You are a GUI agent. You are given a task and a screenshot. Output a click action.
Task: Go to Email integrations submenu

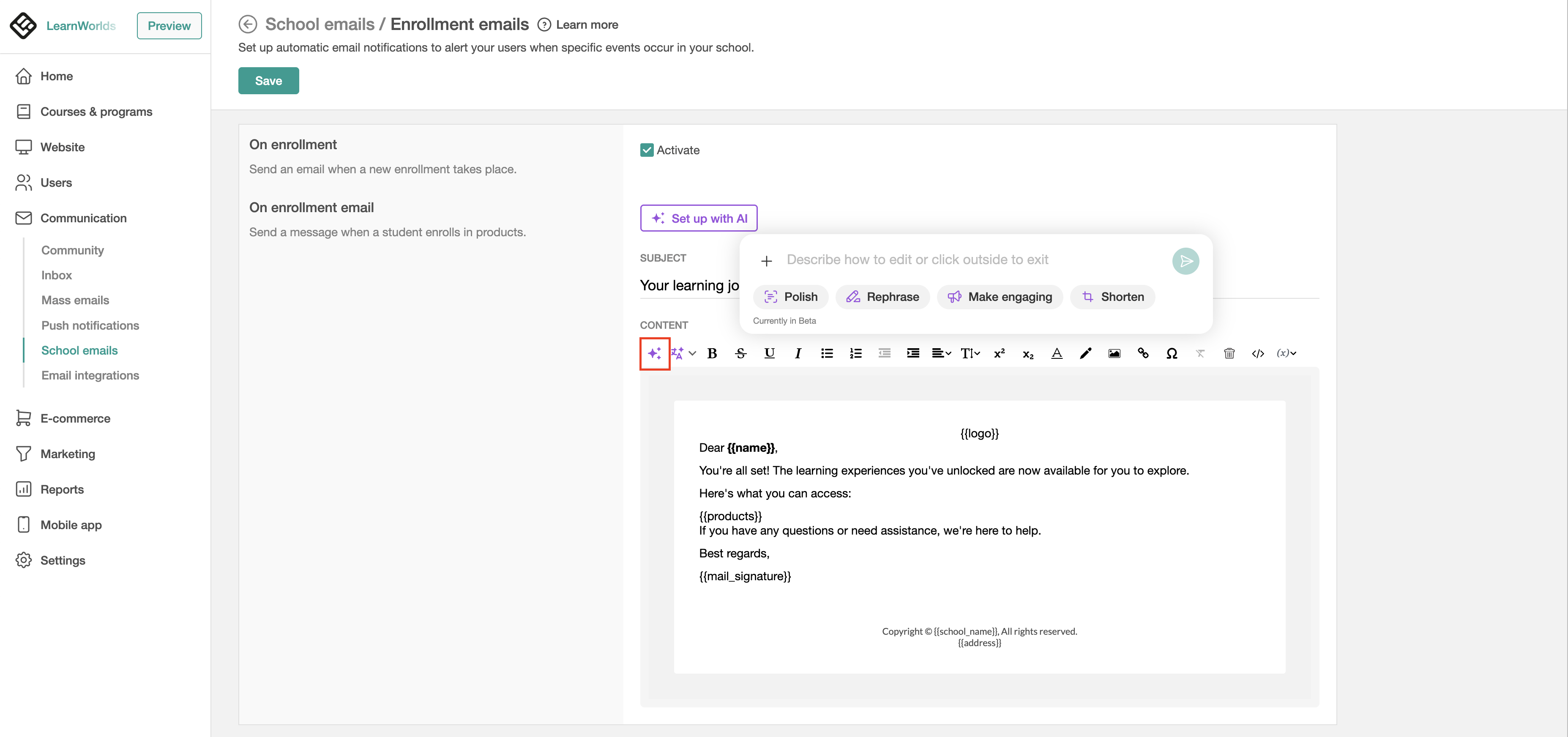click(90, 376)
